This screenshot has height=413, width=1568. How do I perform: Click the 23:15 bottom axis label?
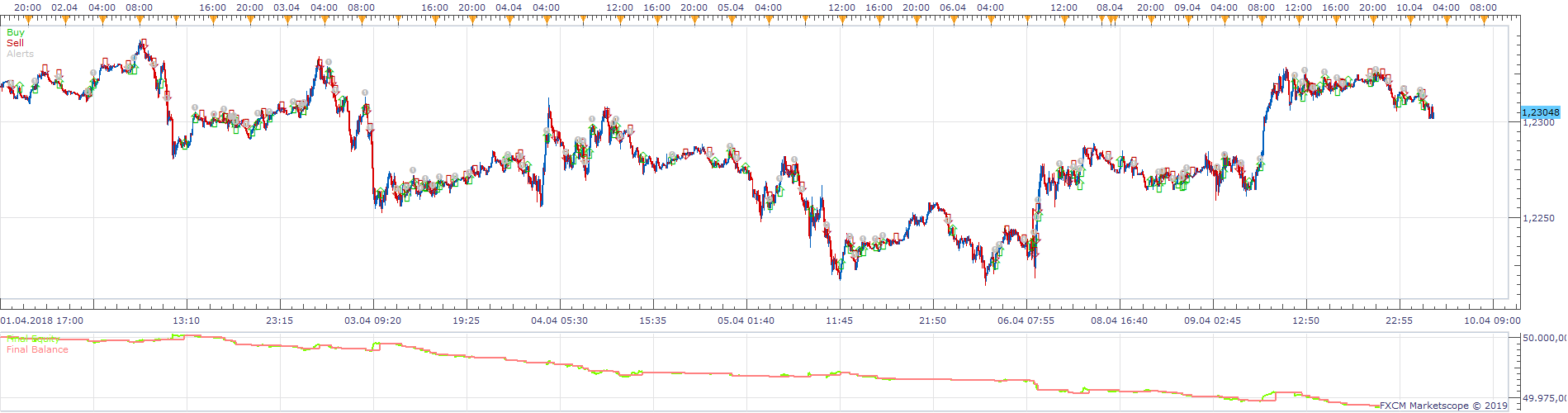point(279,320)
